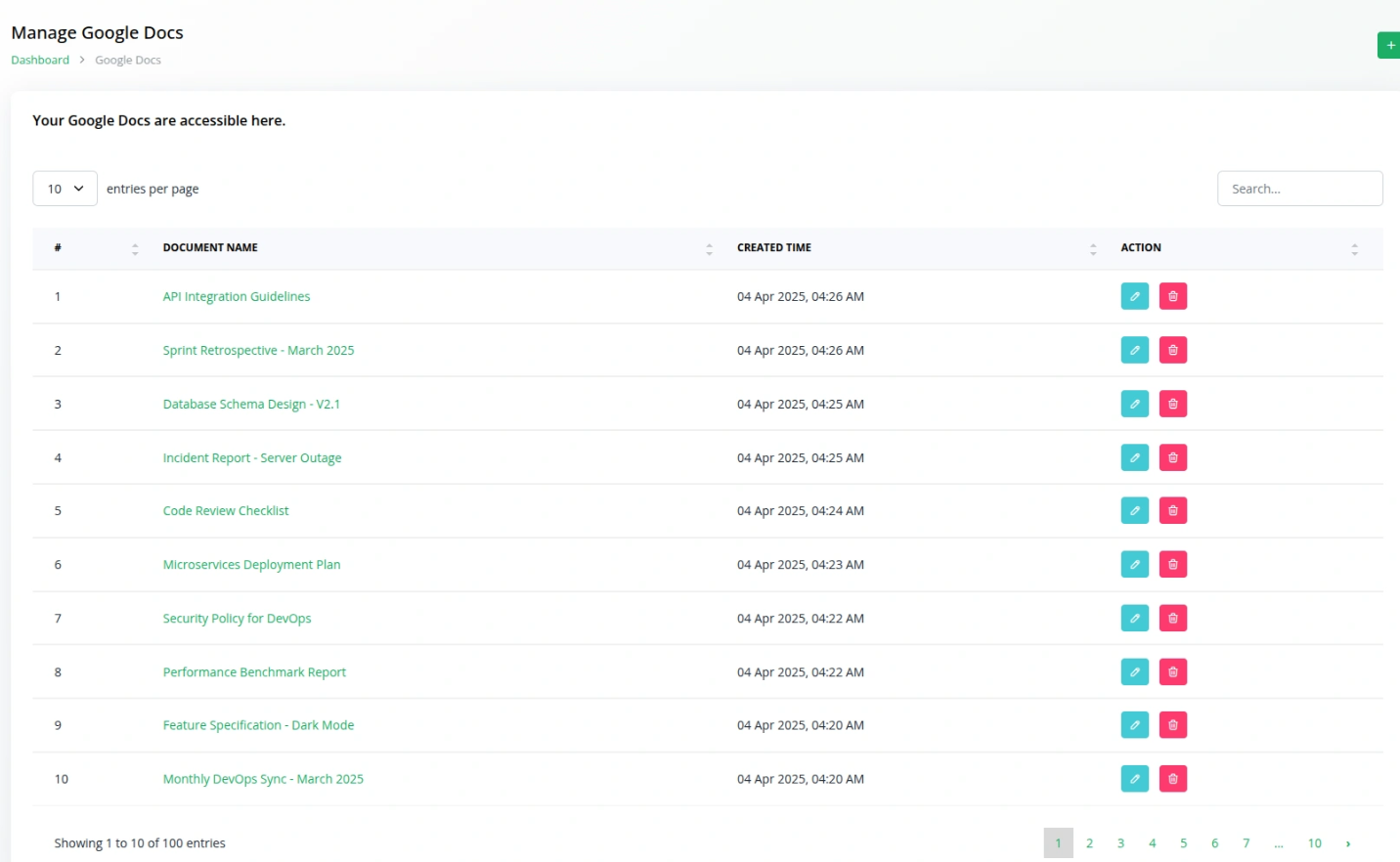Go to pagination page 3
The image size is (1400, 862).
[1120, 842]
